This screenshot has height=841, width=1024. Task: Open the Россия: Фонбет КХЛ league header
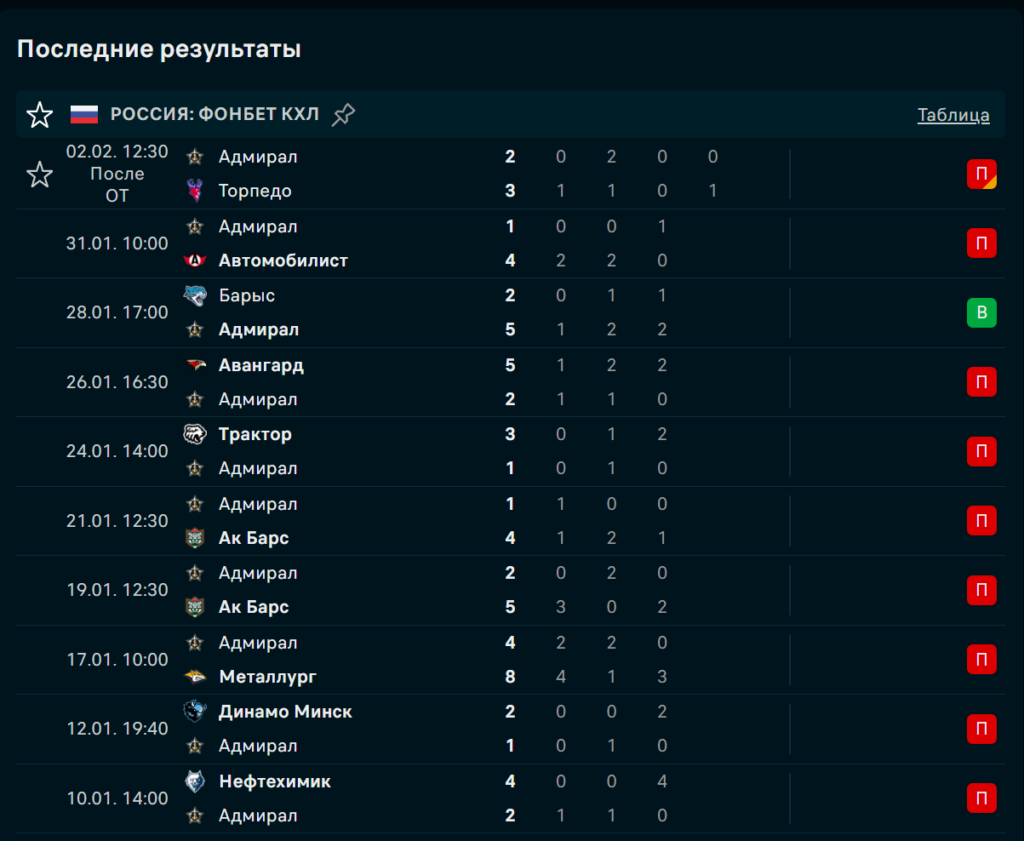click(x=214, y=115)
